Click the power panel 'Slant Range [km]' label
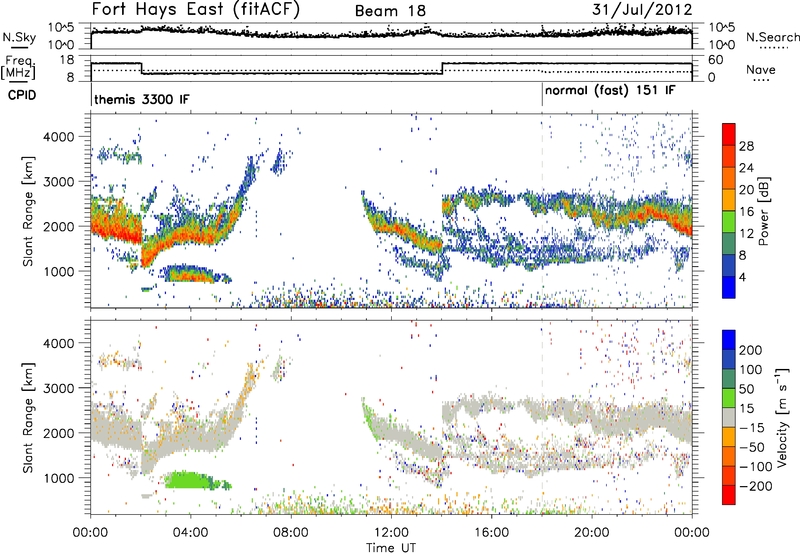Image resolution: width=800 pixels, height=554 pixels. point(28,212)
